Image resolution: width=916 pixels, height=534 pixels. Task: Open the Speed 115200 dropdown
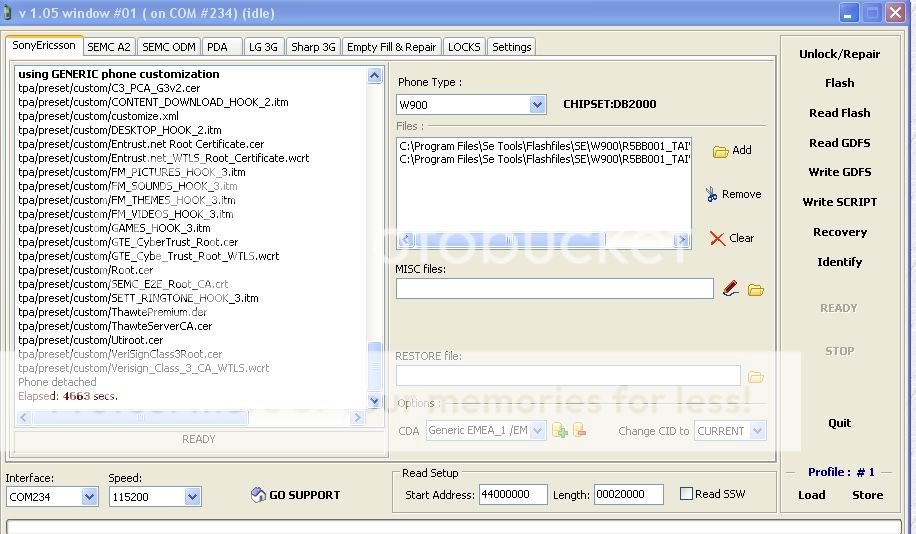[192, 497]
